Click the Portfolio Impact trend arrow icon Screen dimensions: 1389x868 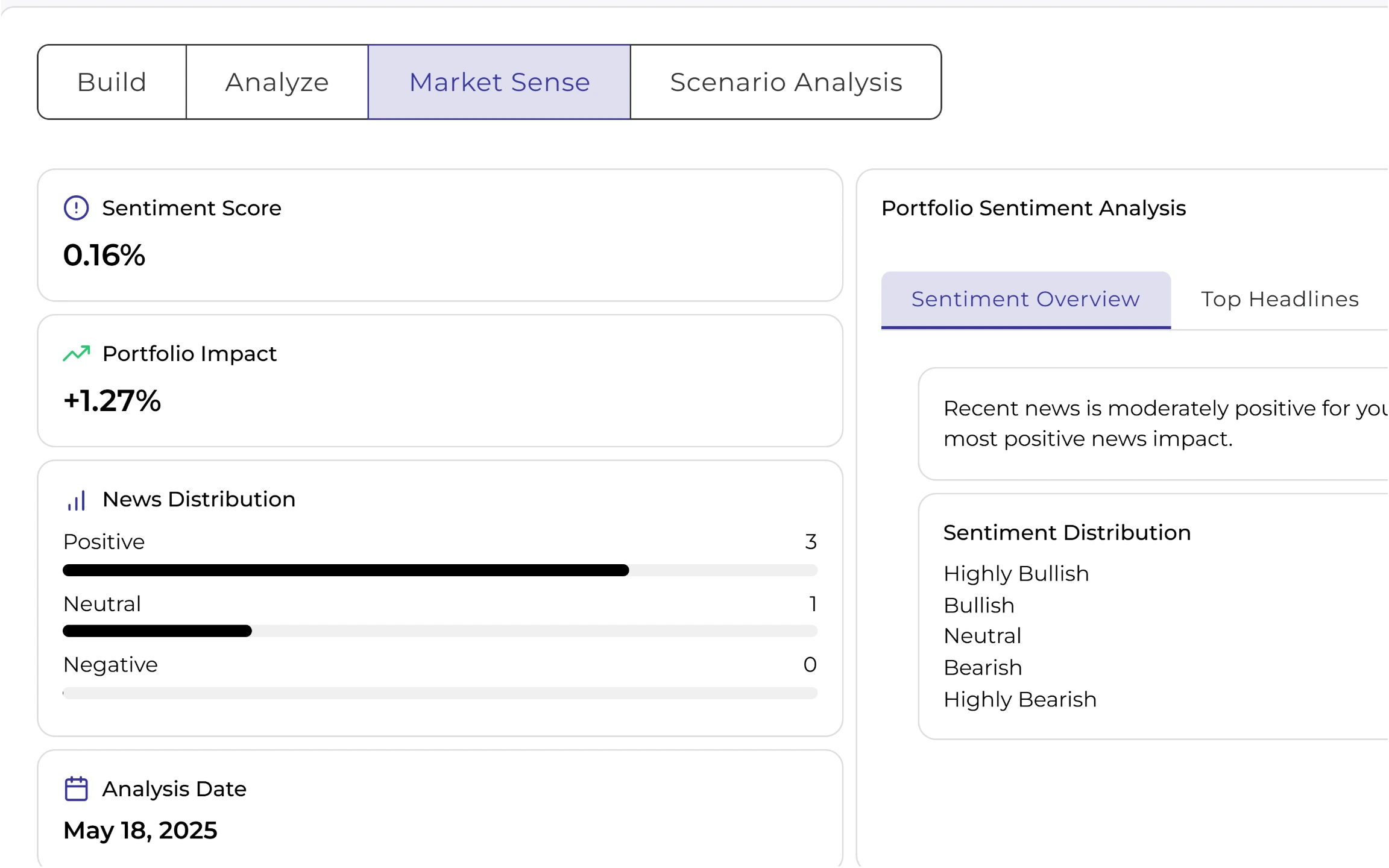77,353
